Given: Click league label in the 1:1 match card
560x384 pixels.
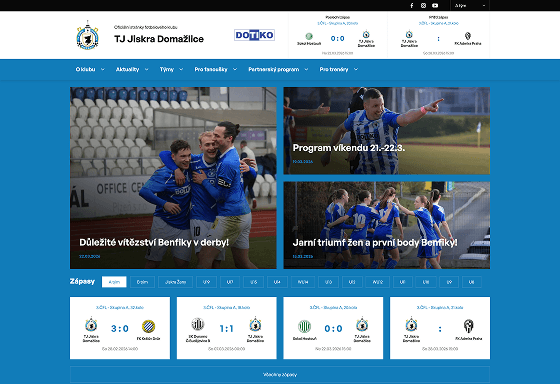Looking at the screenshot, I should click(x=227, y=307).
